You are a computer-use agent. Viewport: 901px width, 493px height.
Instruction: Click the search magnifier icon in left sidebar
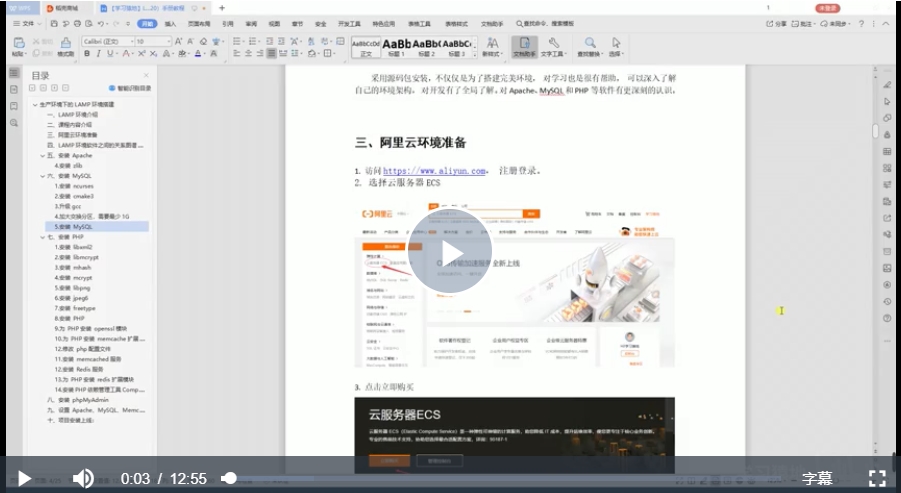click(14, 123)
